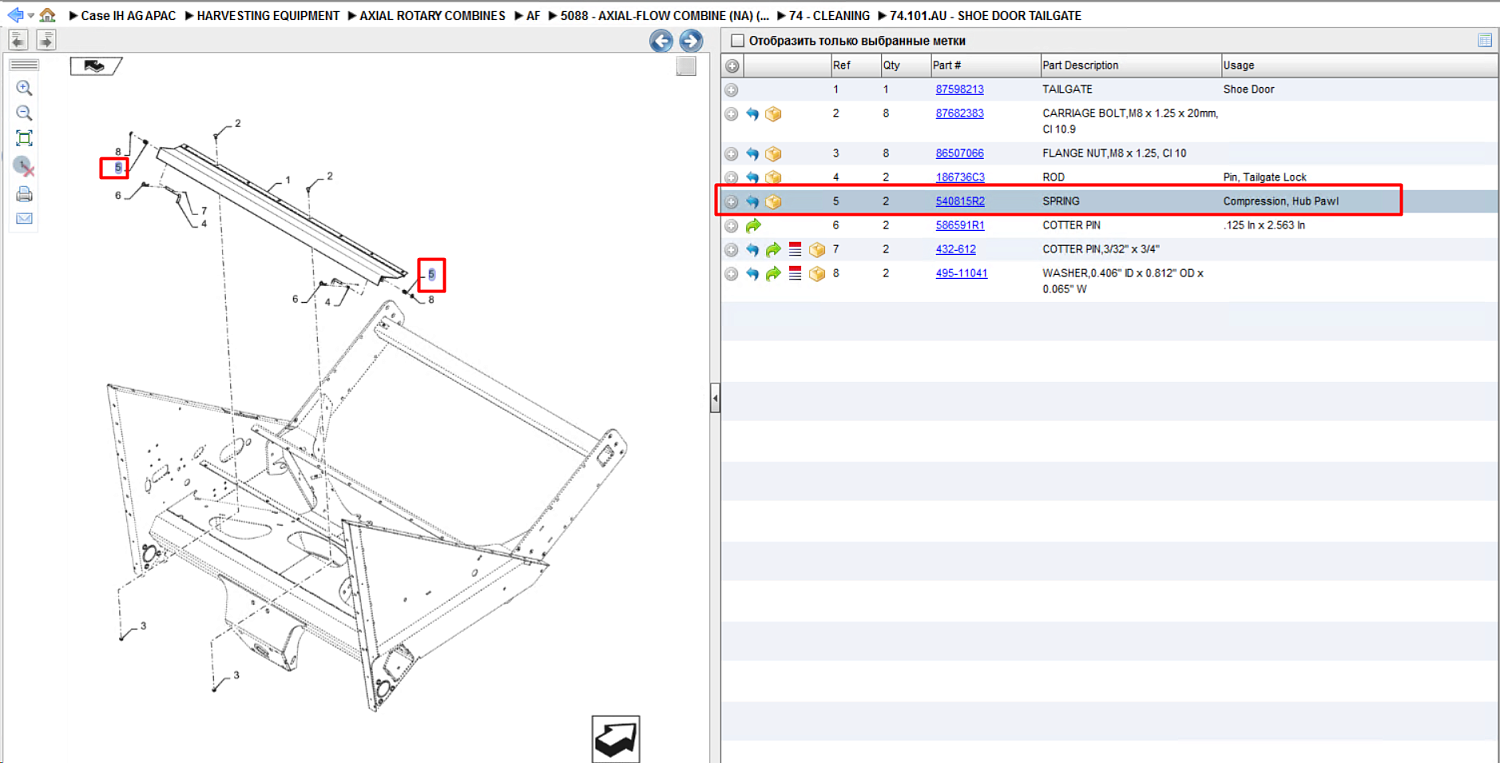Go to previous illustration blue arrow

[661, 41]
